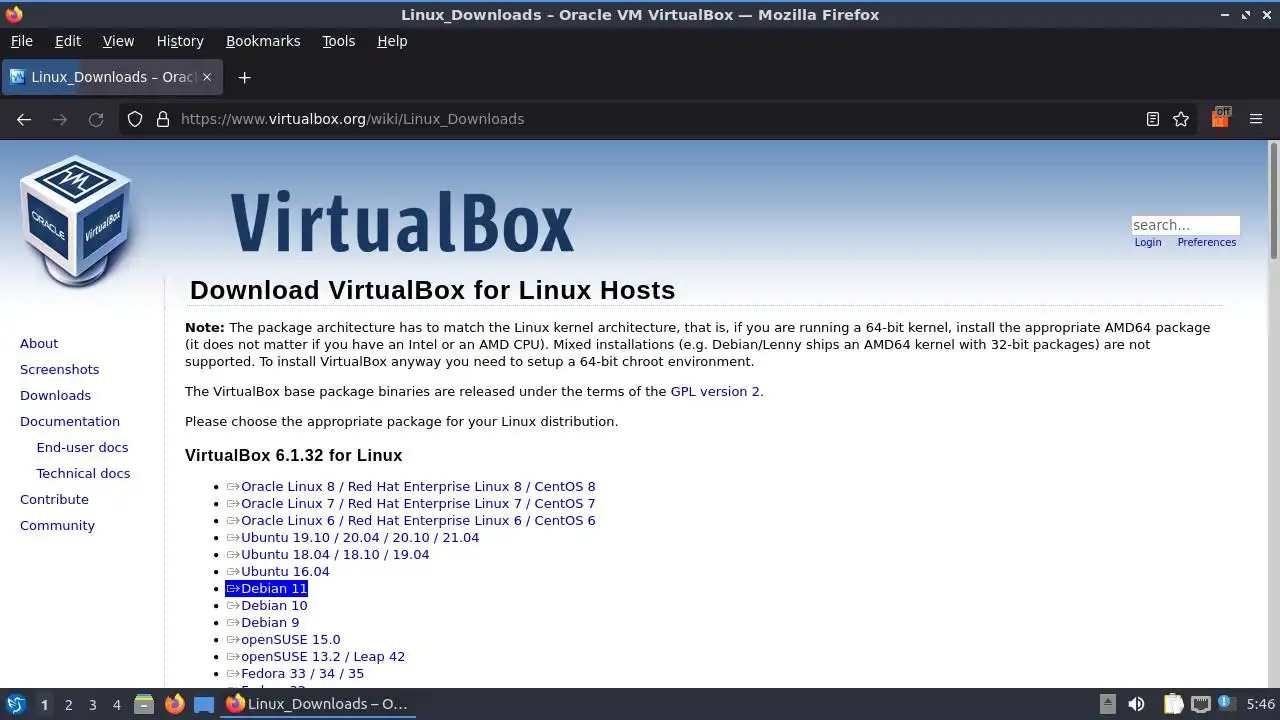This screenshot has height=720, width=1280.
Task: Open End-user docs link
Action: pyautogui.click(x=82, y=447)
